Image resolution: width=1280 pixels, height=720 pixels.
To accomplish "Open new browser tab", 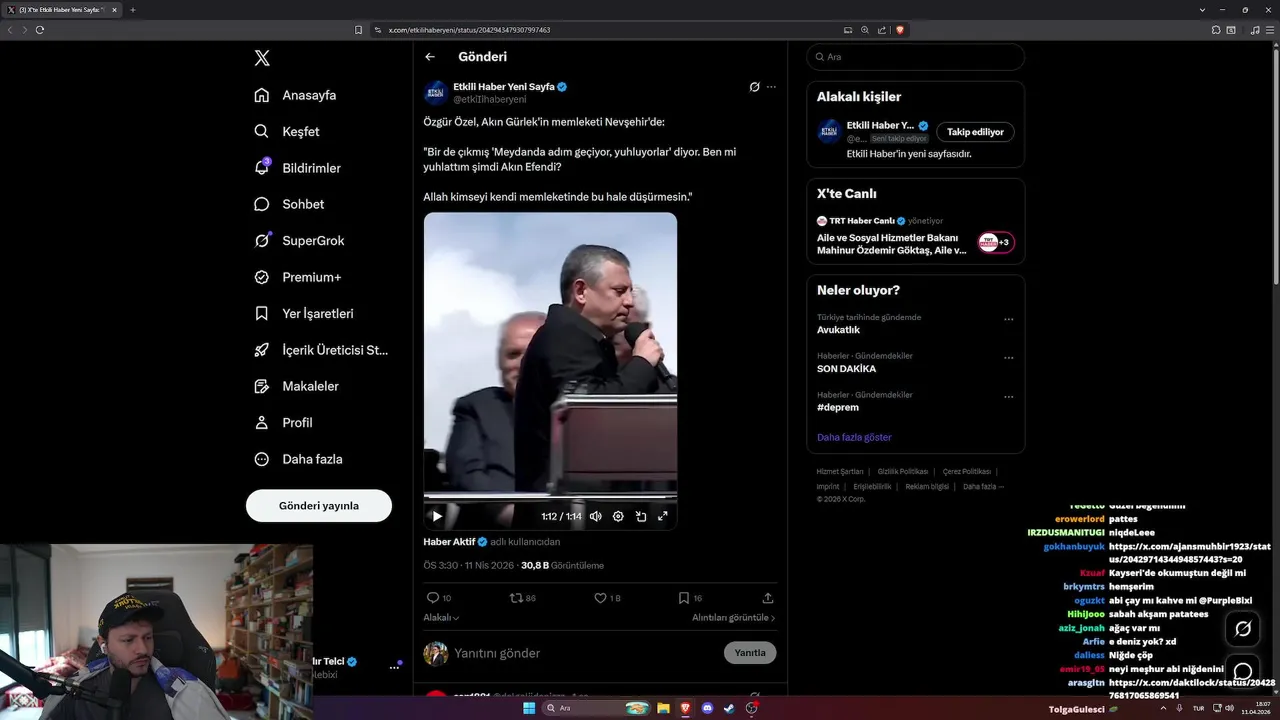I will click(x=132, y=10).
